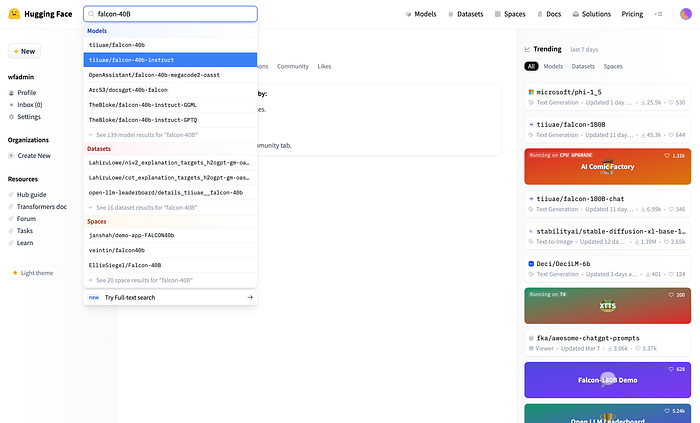Select tiiuae/falcon-40b-instruct result
Image resolution: width=700 pixels, height=423 pixels.
pyautogui.click(x=170, y=60)
